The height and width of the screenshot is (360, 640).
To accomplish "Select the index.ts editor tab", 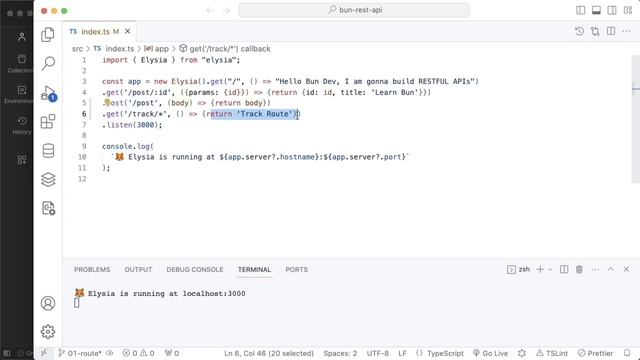I will point(99,31).
